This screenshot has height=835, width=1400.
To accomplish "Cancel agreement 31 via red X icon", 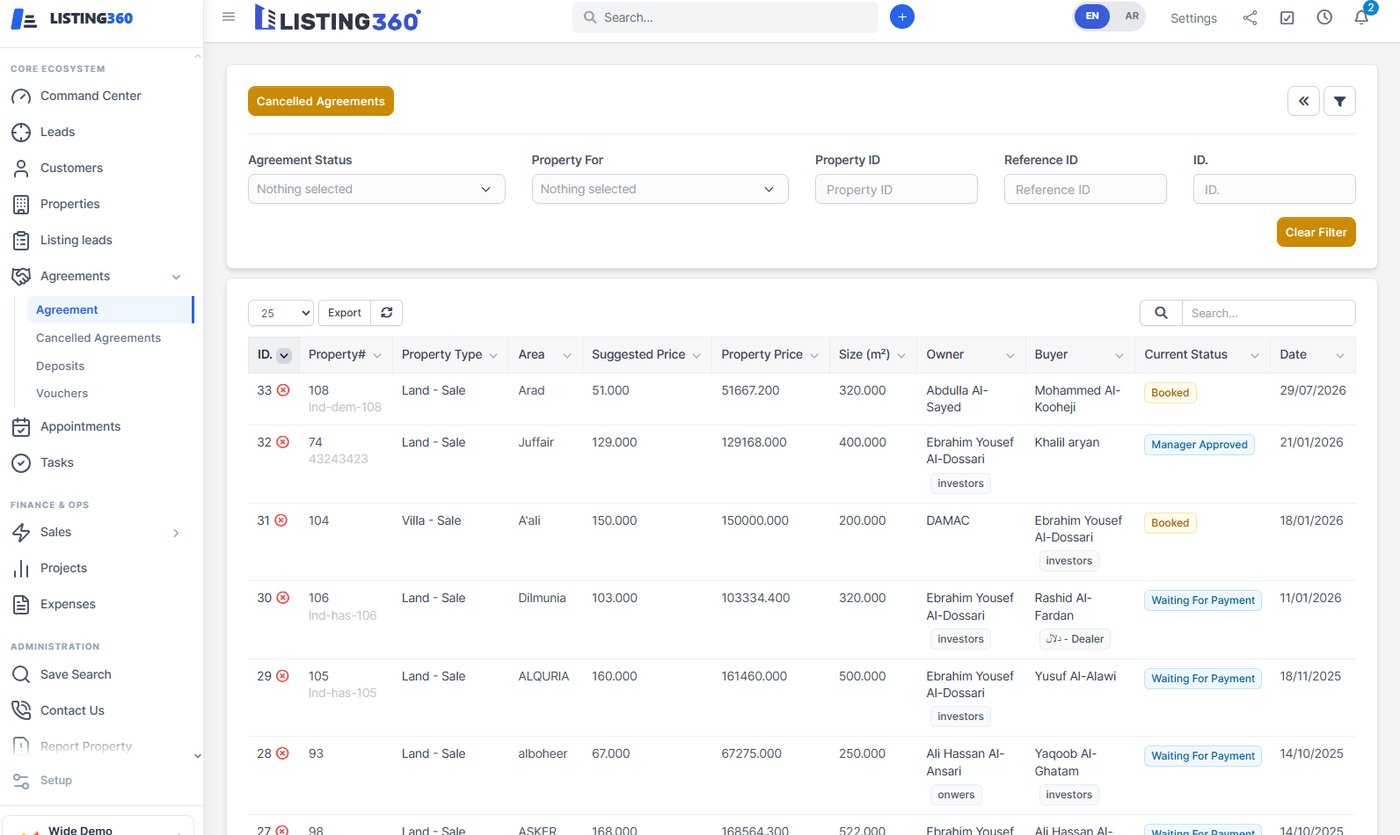I will pyautogui.click(x=281, y=521).
